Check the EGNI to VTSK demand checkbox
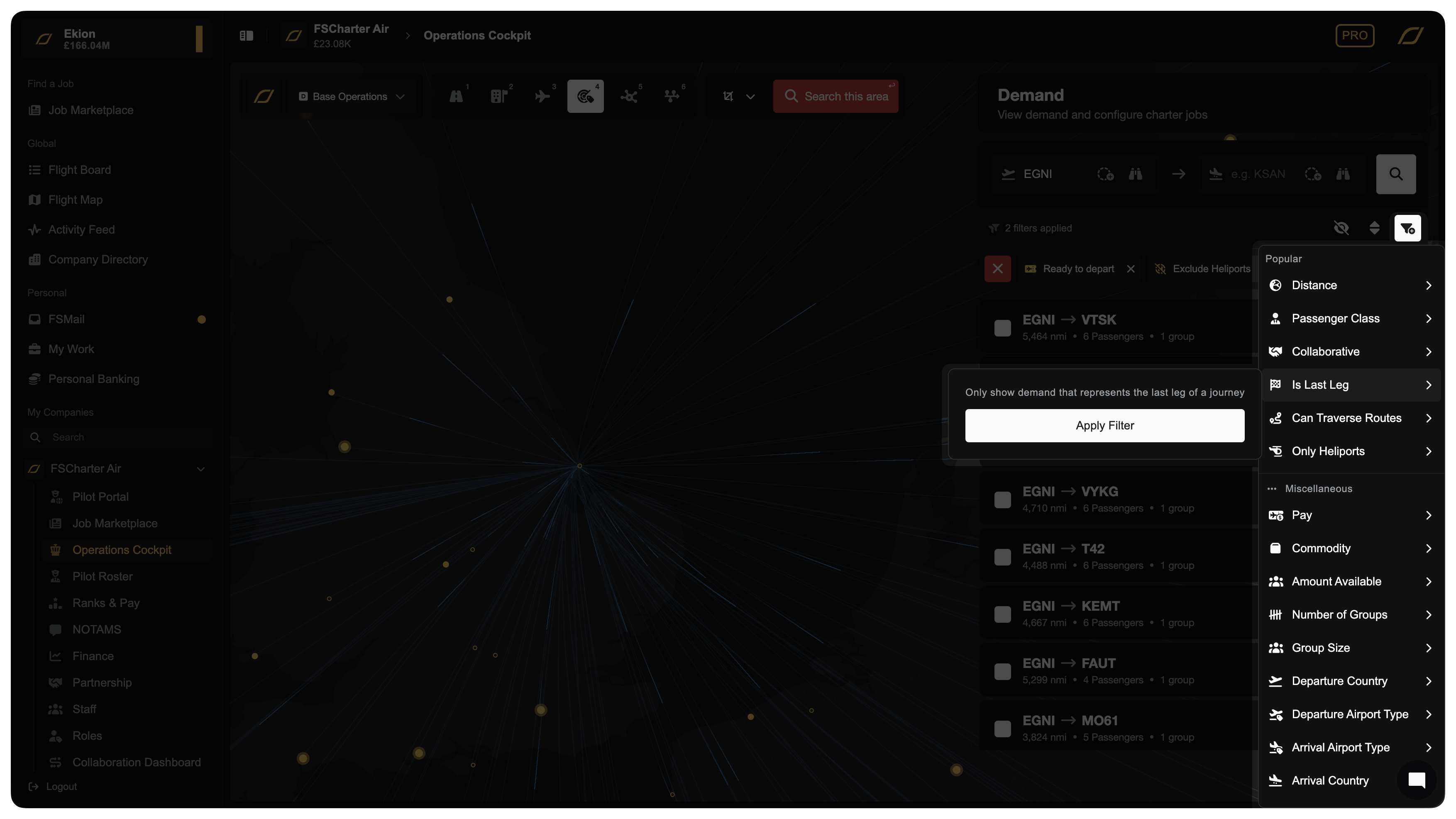 (1003, 328)
